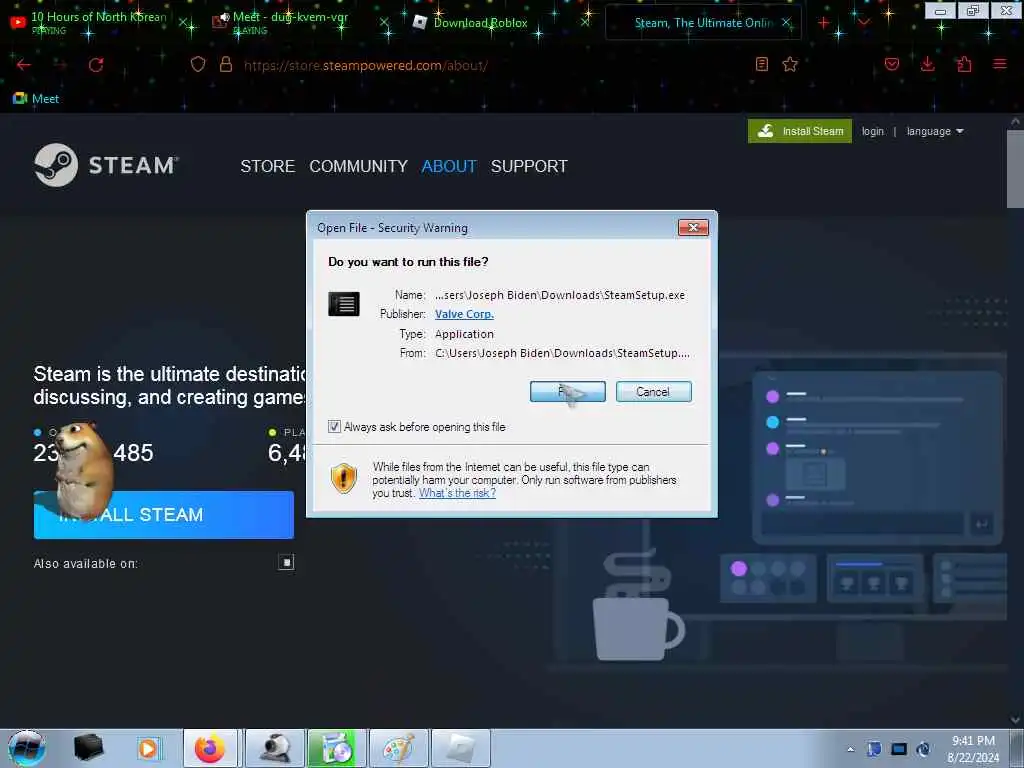Open a new tab with plus icon

[x=824, y=23]
